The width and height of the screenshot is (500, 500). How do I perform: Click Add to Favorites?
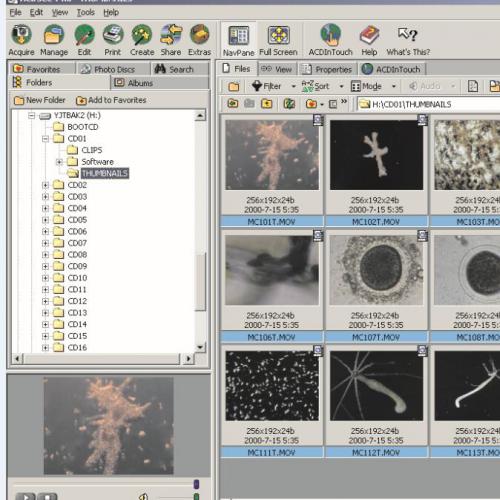pos(111,100)
